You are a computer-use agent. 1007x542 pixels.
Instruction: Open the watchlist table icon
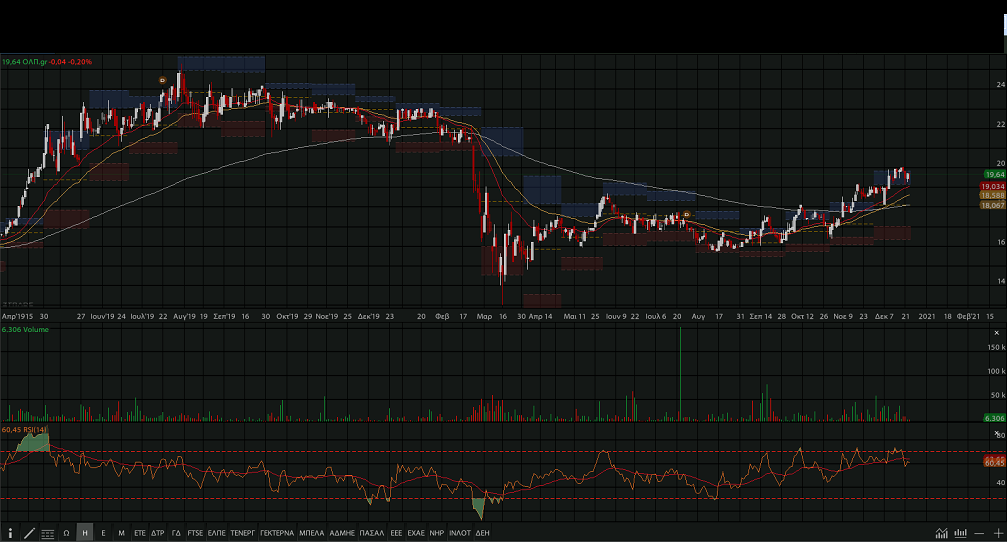pyautogui.click(x=48, y=533)
